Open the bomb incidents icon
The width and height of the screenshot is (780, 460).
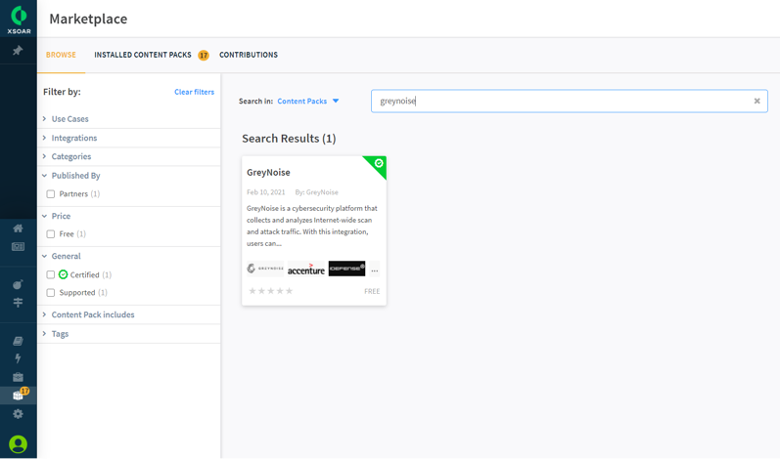tap(18, 284)
